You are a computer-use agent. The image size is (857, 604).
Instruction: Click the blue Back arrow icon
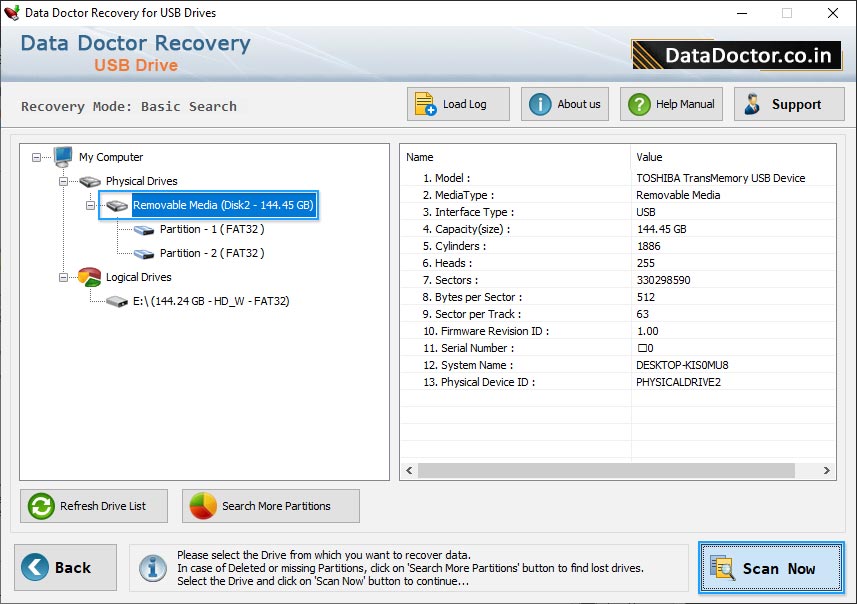tap(35, 567)
